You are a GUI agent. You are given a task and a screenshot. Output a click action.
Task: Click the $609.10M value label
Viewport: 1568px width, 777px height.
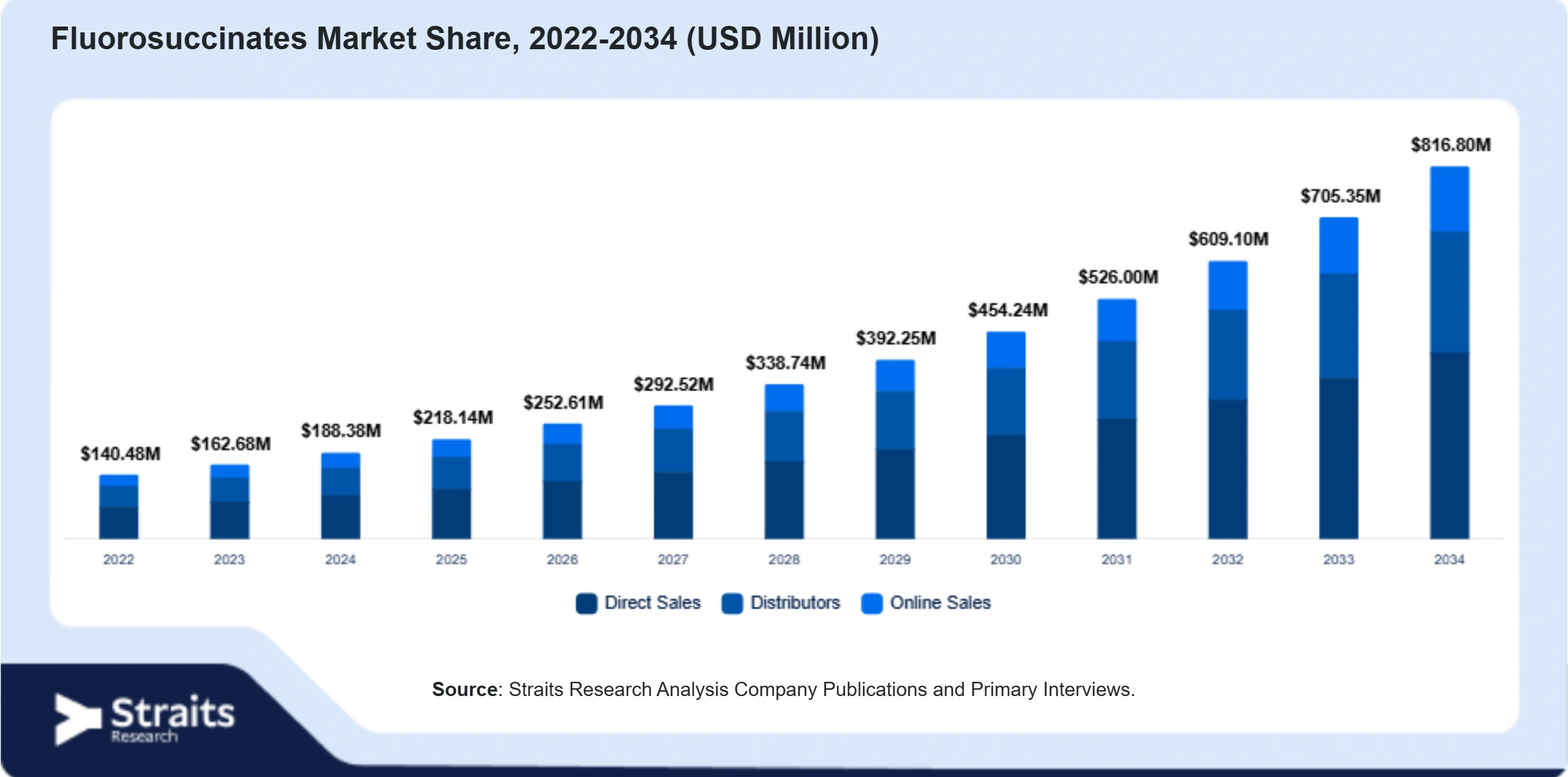1229,240
